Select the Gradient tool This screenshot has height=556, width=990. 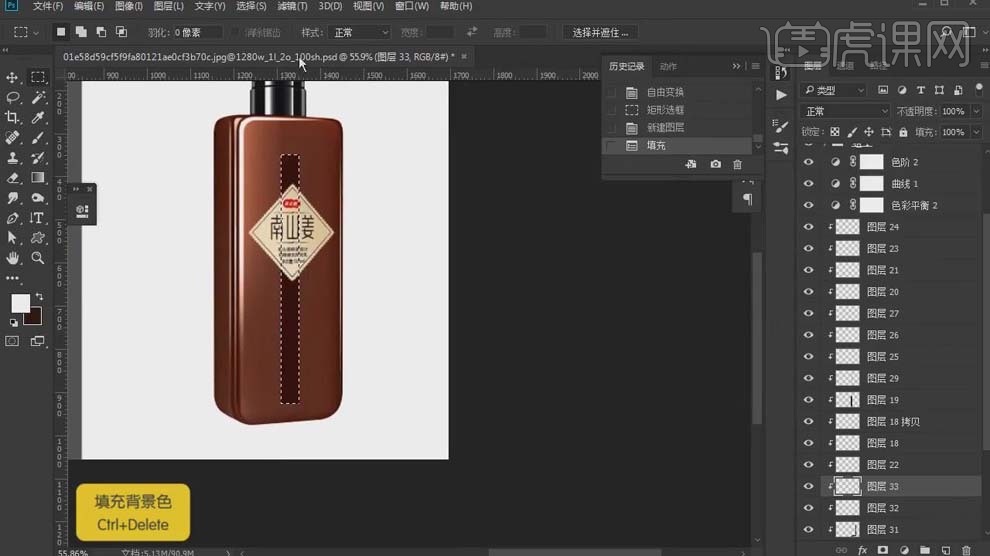click(x=38, y=178)
